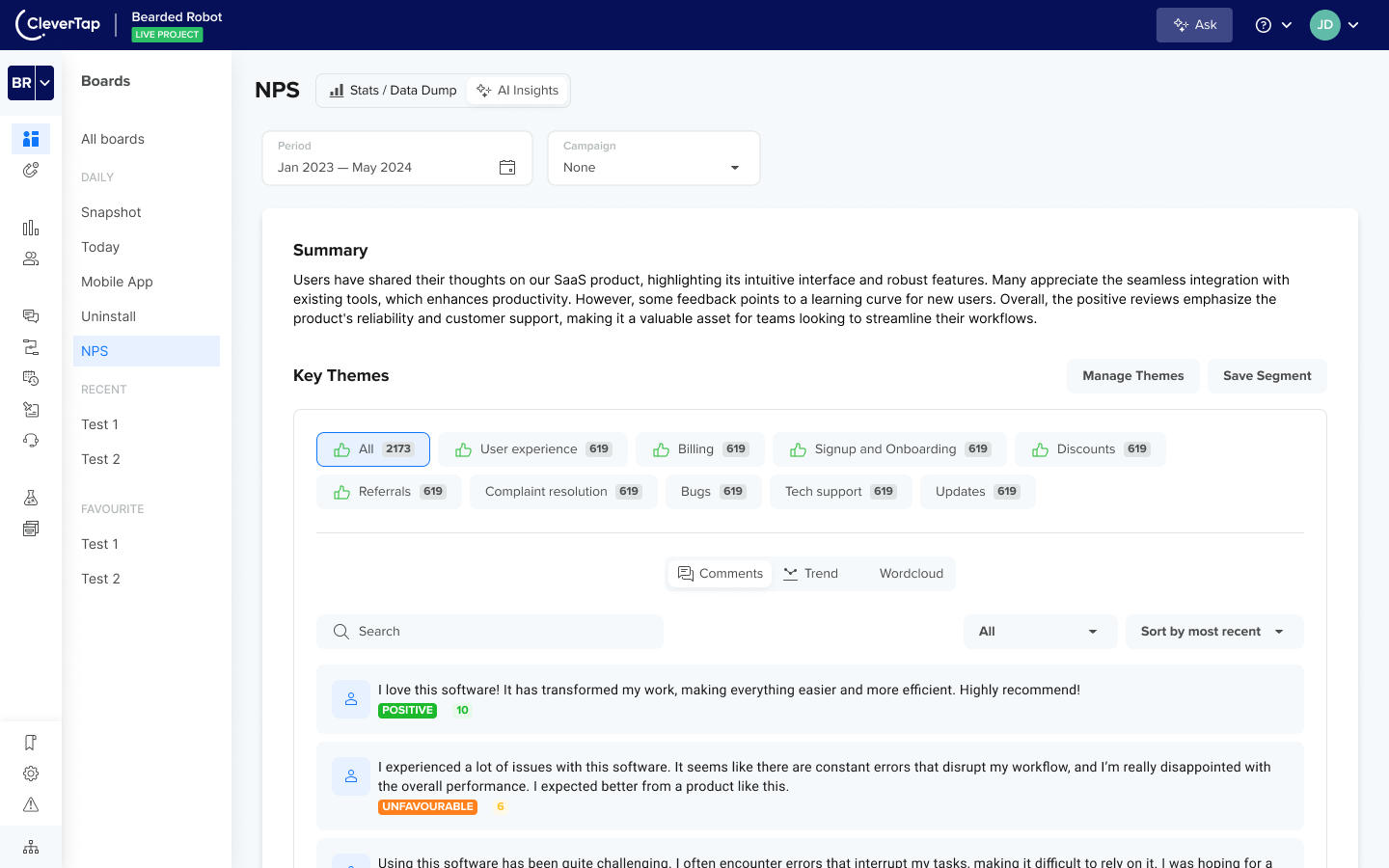Screen dimensions: 1389x868
Task: Click the LIVE PROJECT label
Action: pos(167,35)
